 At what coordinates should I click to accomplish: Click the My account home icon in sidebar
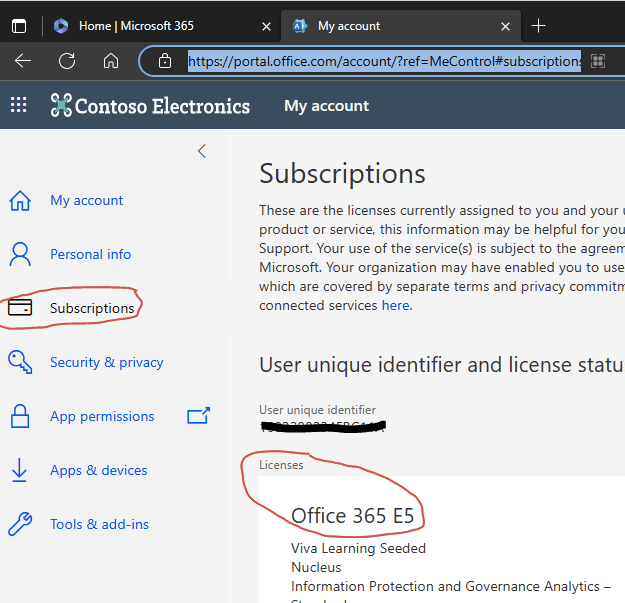[x=20, y=200]
